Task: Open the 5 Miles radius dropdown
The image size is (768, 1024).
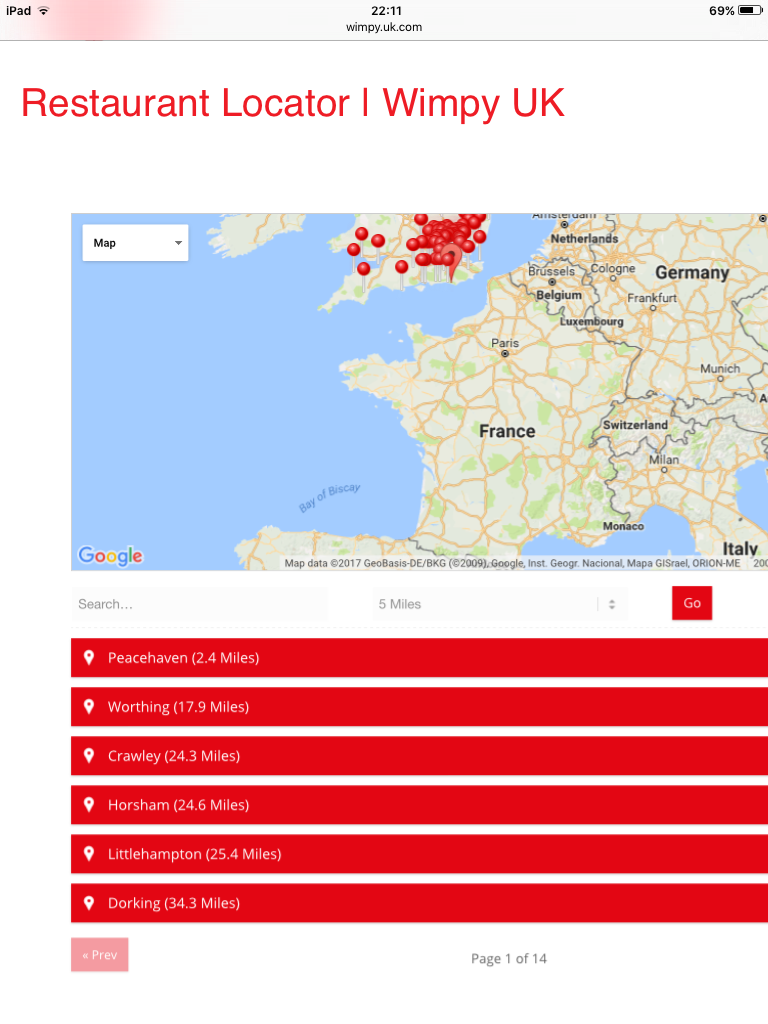Action: [500, 604]
